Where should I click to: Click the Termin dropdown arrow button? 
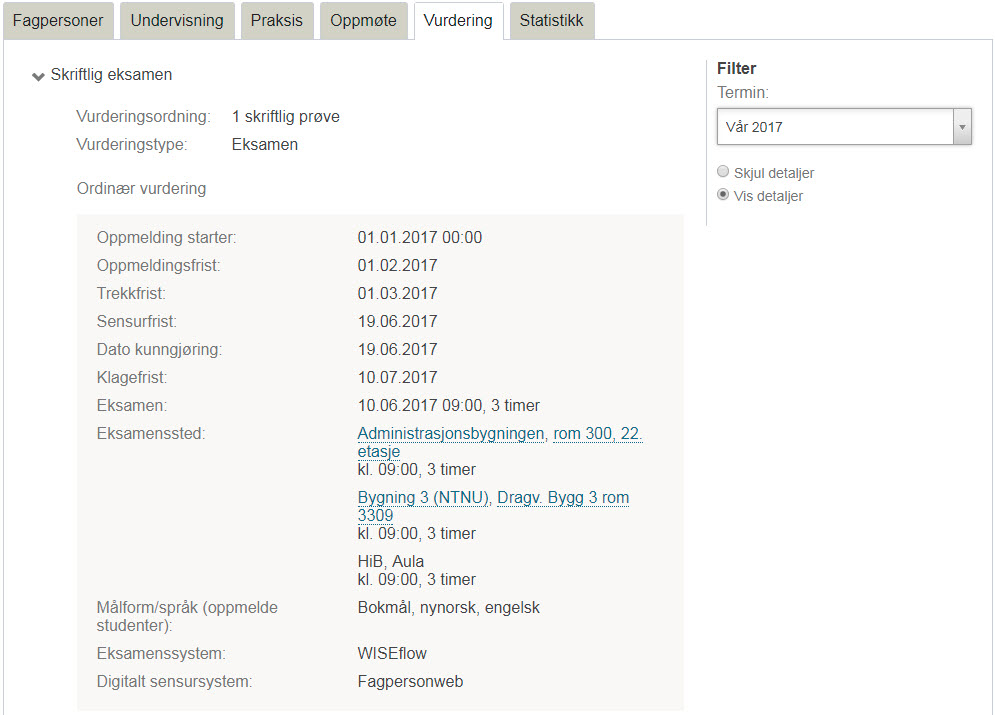point(962,127)
